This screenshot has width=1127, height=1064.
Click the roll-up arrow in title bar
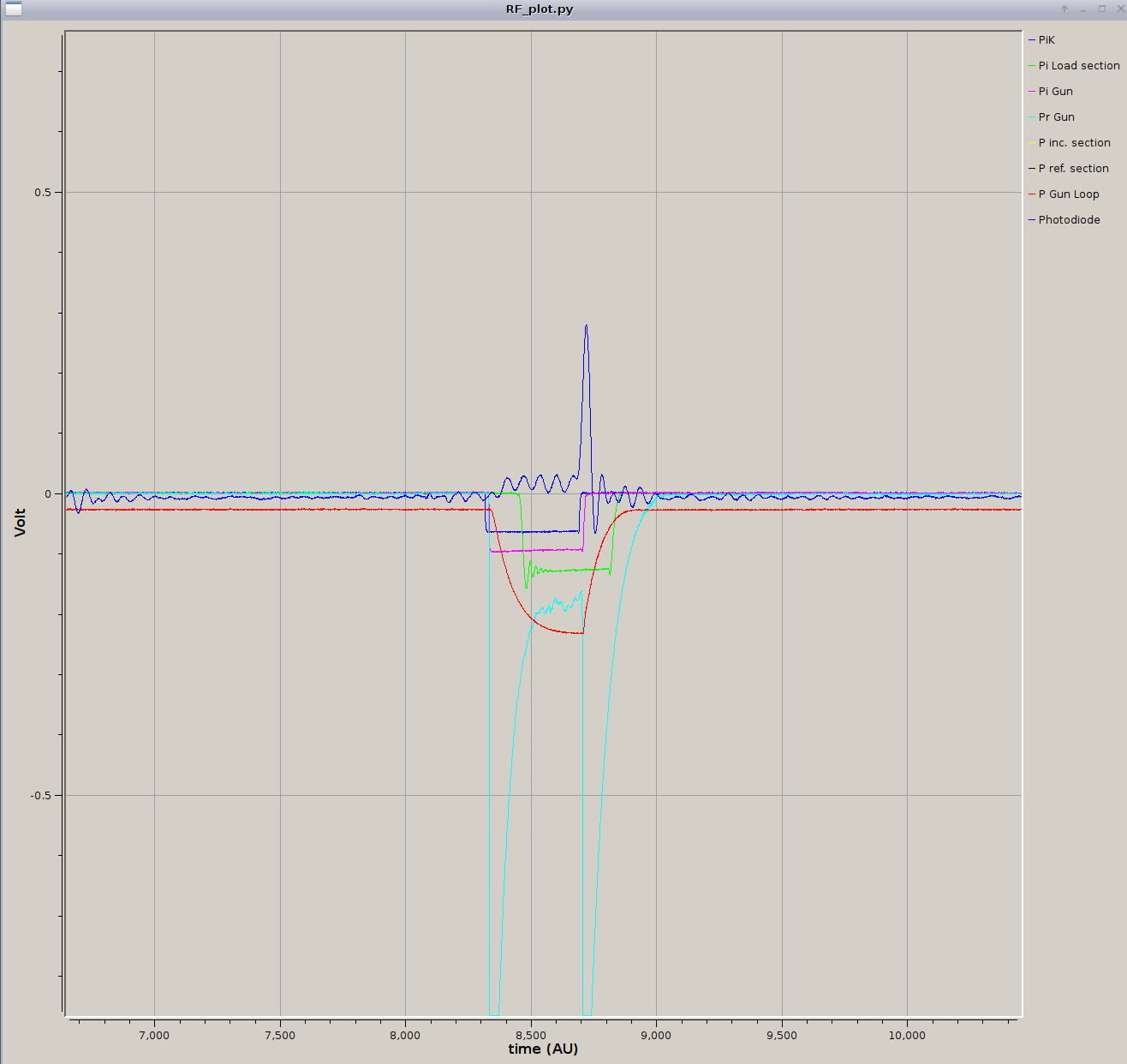point(1064,9)
